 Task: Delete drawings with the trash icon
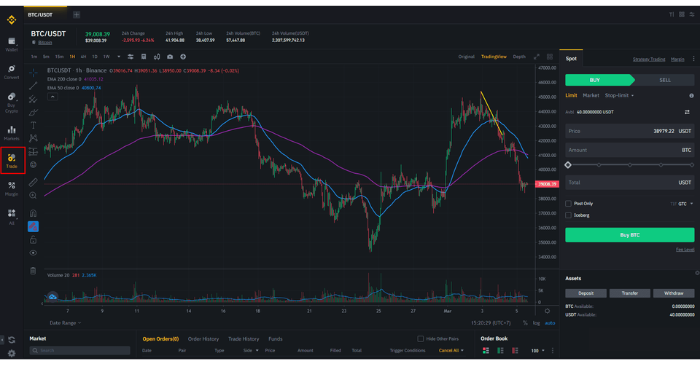[33, 270]
